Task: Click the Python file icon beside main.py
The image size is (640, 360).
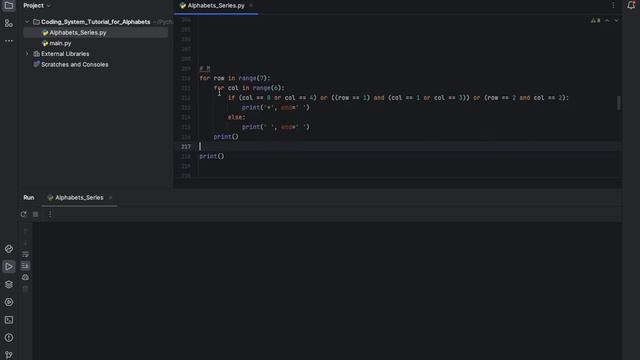Action: [45, 43]
